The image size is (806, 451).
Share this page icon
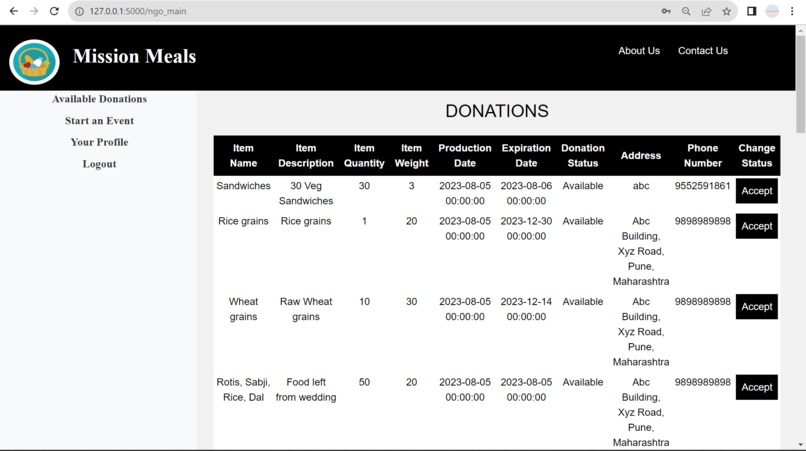pyautogui.click(x=706, y=11)
